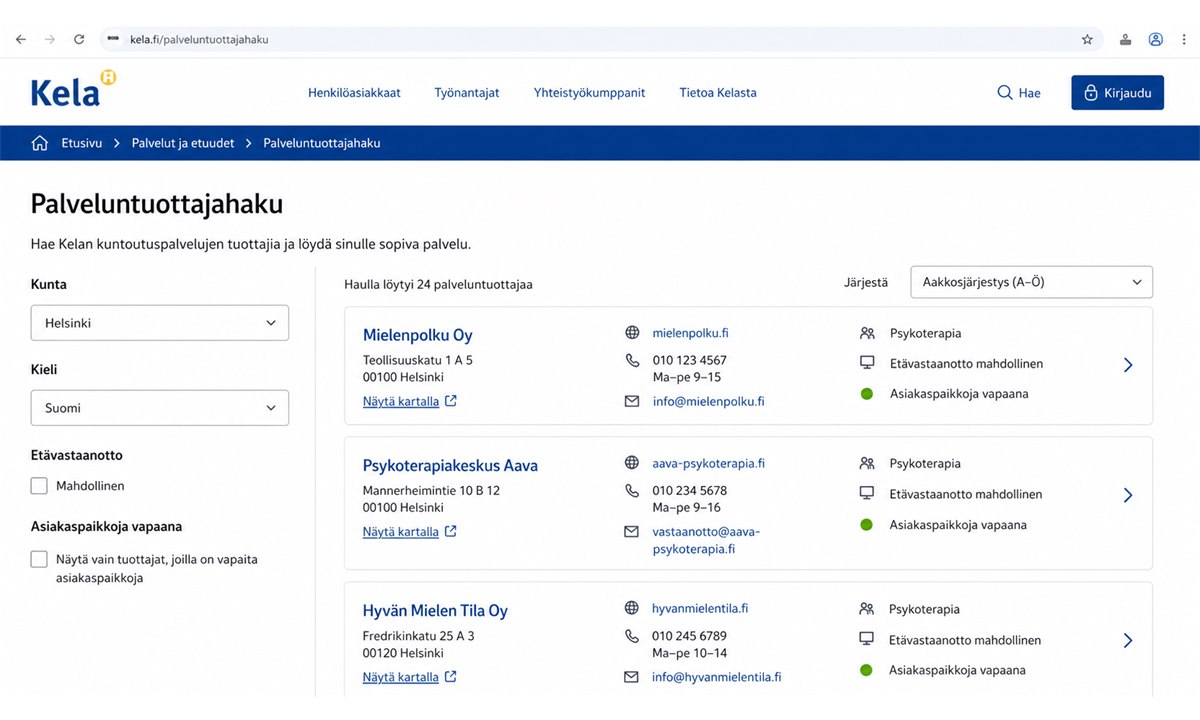
Task: Click Palveluntuottajahaku breadcrumb item
Action: click(x=322, y=143)
